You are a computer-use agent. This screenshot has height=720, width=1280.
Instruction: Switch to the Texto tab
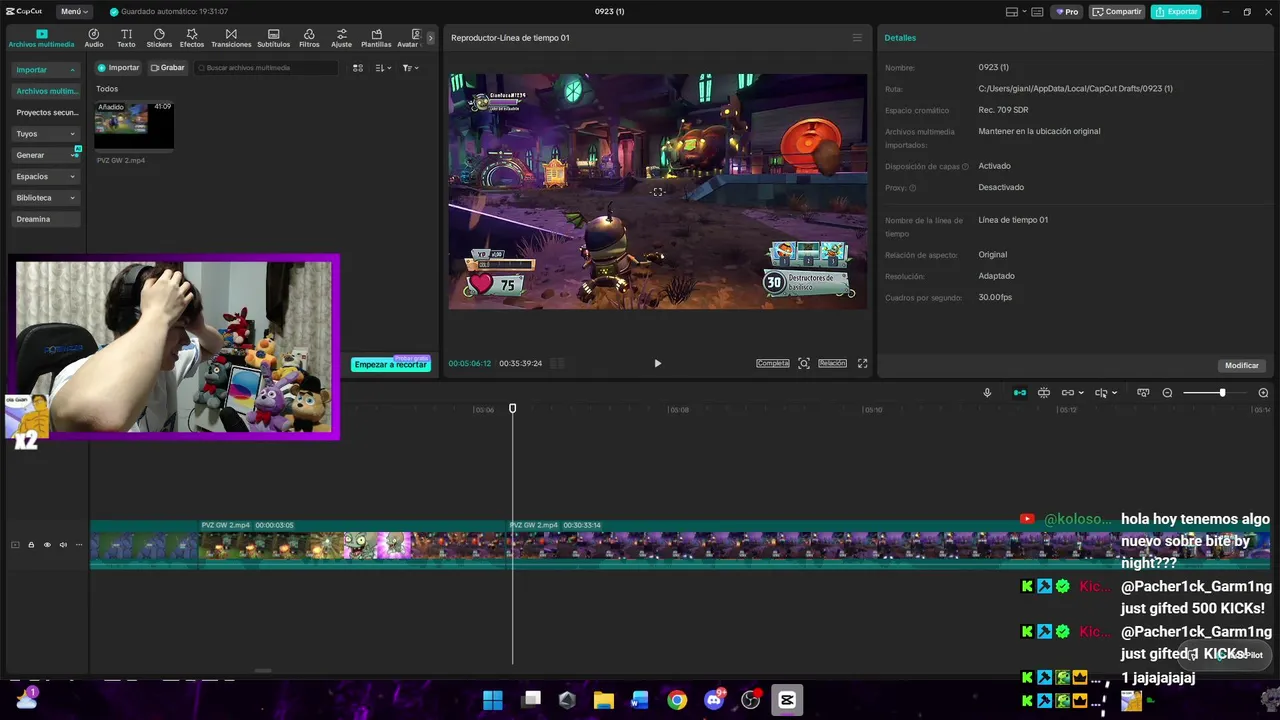coord(126,38)
